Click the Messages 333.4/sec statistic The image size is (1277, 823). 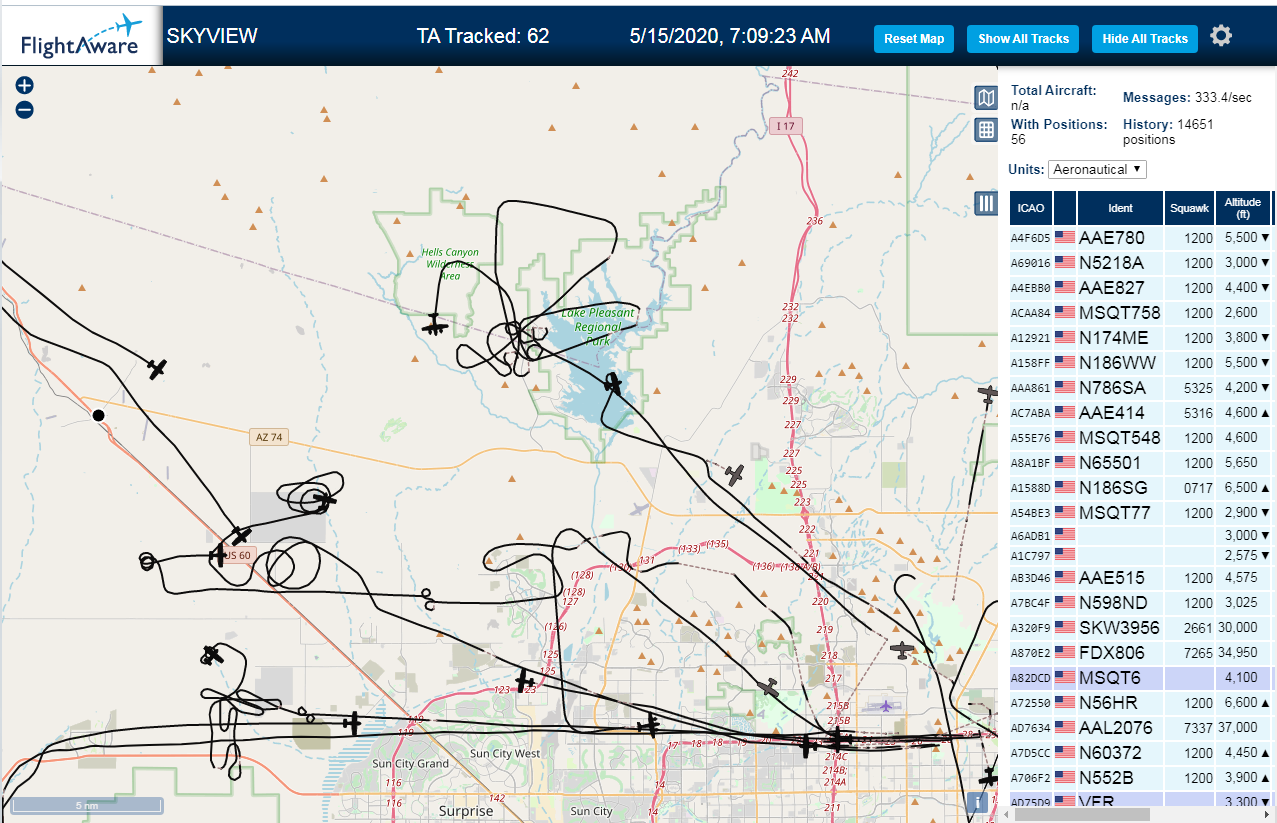[x=1187, y=97]
